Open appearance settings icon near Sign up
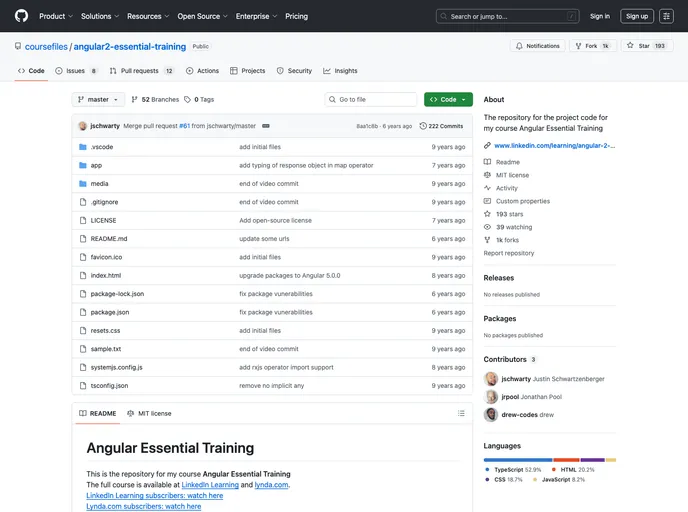The width and height of the screenshot is (688, 512). pos(666,16)
